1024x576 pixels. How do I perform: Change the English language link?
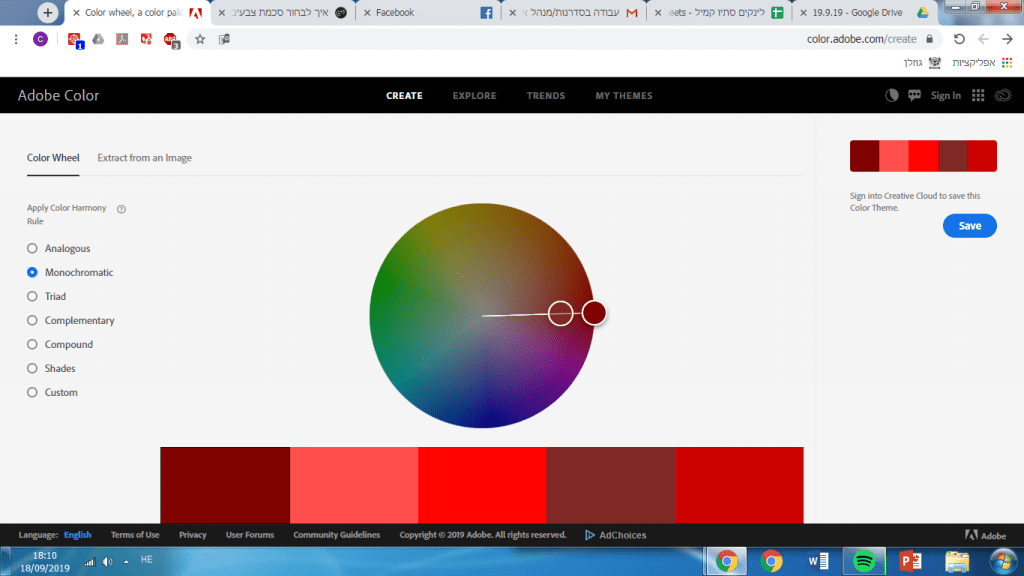(78, 535)
